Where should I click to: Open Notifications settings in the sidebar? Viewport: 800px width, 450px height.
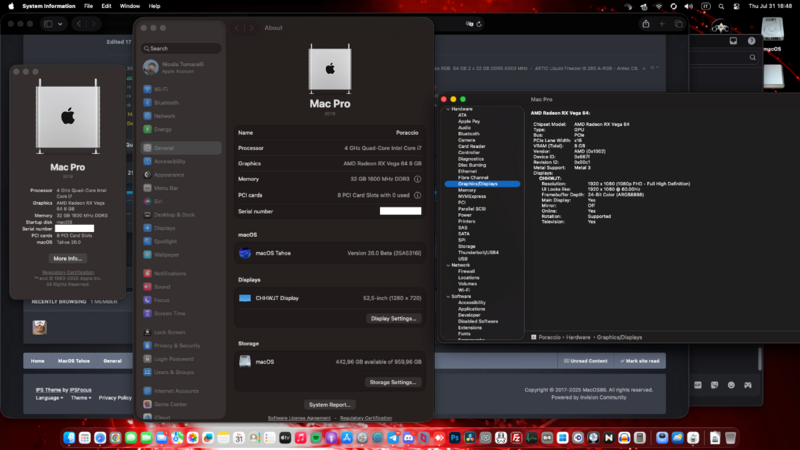point(170,273)
